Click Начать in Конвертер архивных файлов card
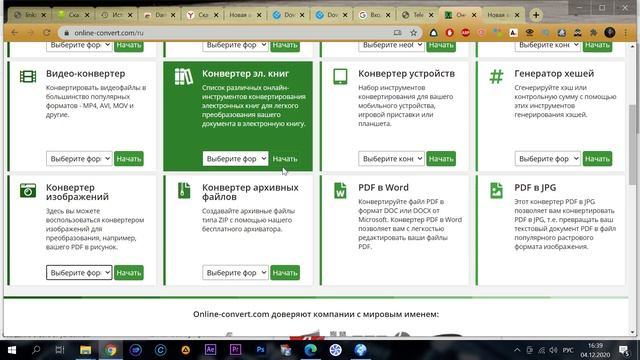This screenshot has width=640, height=360. 285,272
